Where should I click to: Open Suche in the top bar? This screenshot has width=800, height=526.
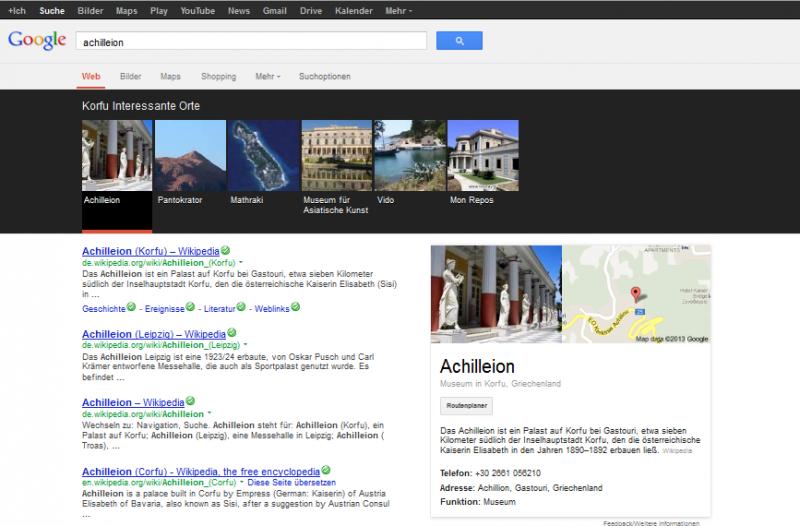click(x=52, y=11)
